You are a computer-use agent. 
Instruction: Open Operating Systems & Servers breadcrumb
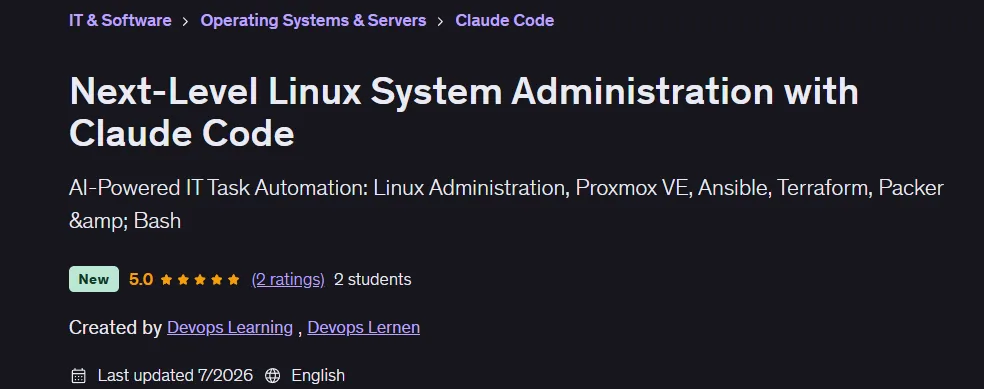(313, 20)
